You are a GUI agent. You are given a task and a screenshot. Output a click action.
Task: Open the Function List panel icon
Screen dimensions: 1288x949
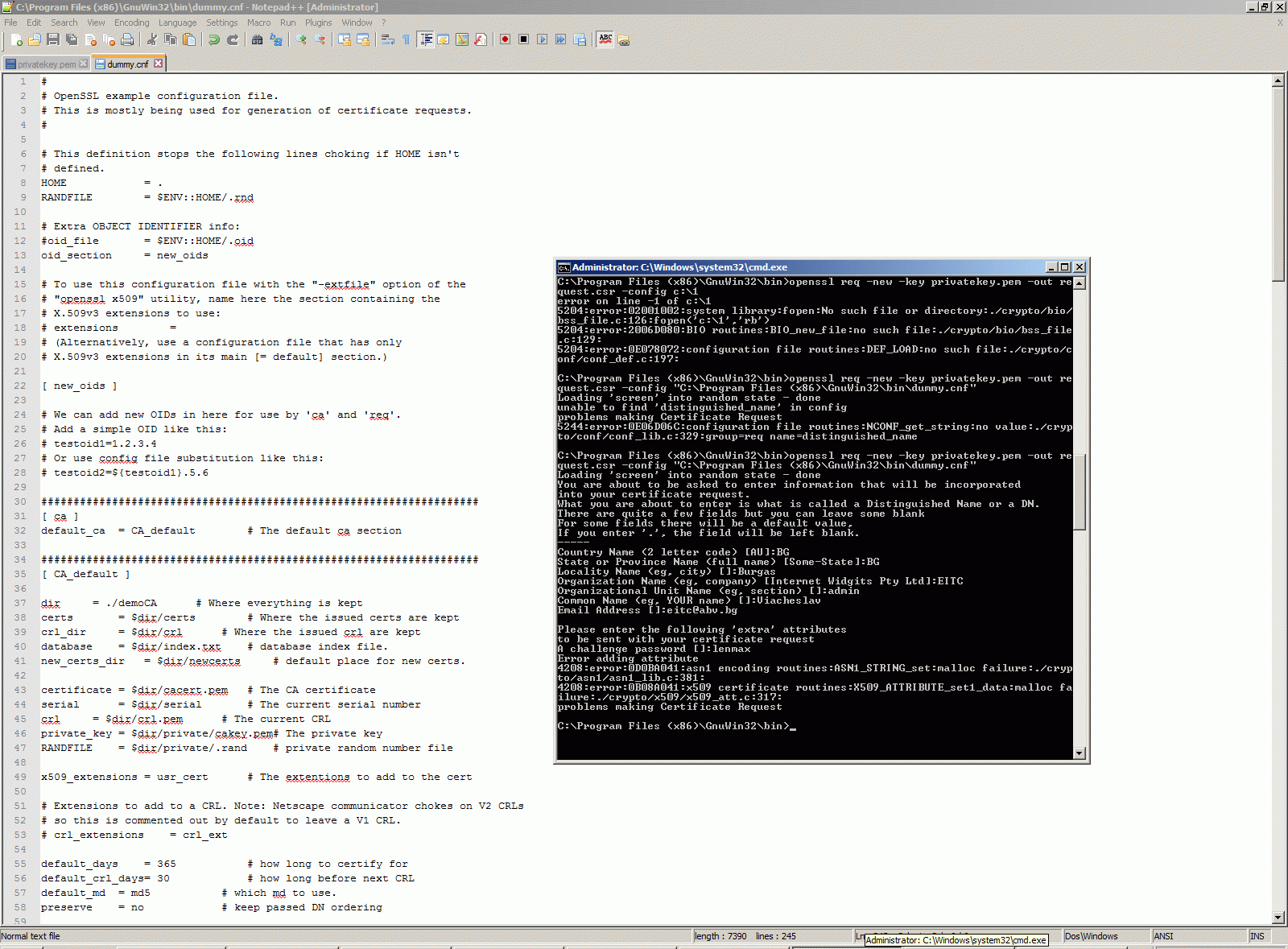point(481,39)
